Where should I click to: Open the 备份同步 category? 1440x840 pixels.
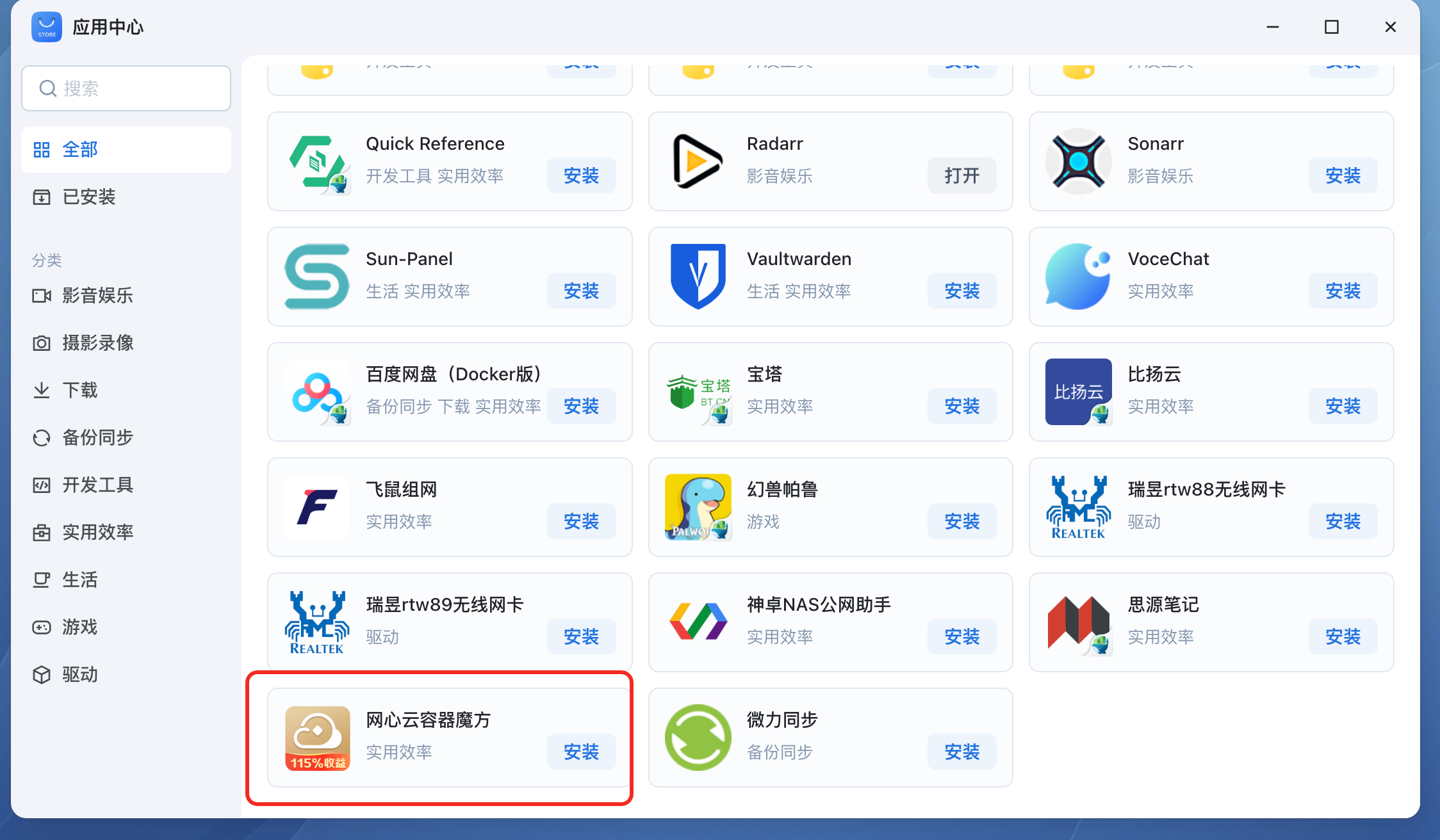(126, 438)
